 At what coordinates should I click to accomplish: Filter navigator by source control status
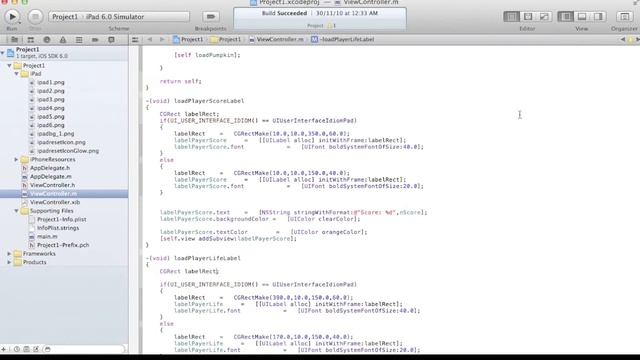(27, 349)
